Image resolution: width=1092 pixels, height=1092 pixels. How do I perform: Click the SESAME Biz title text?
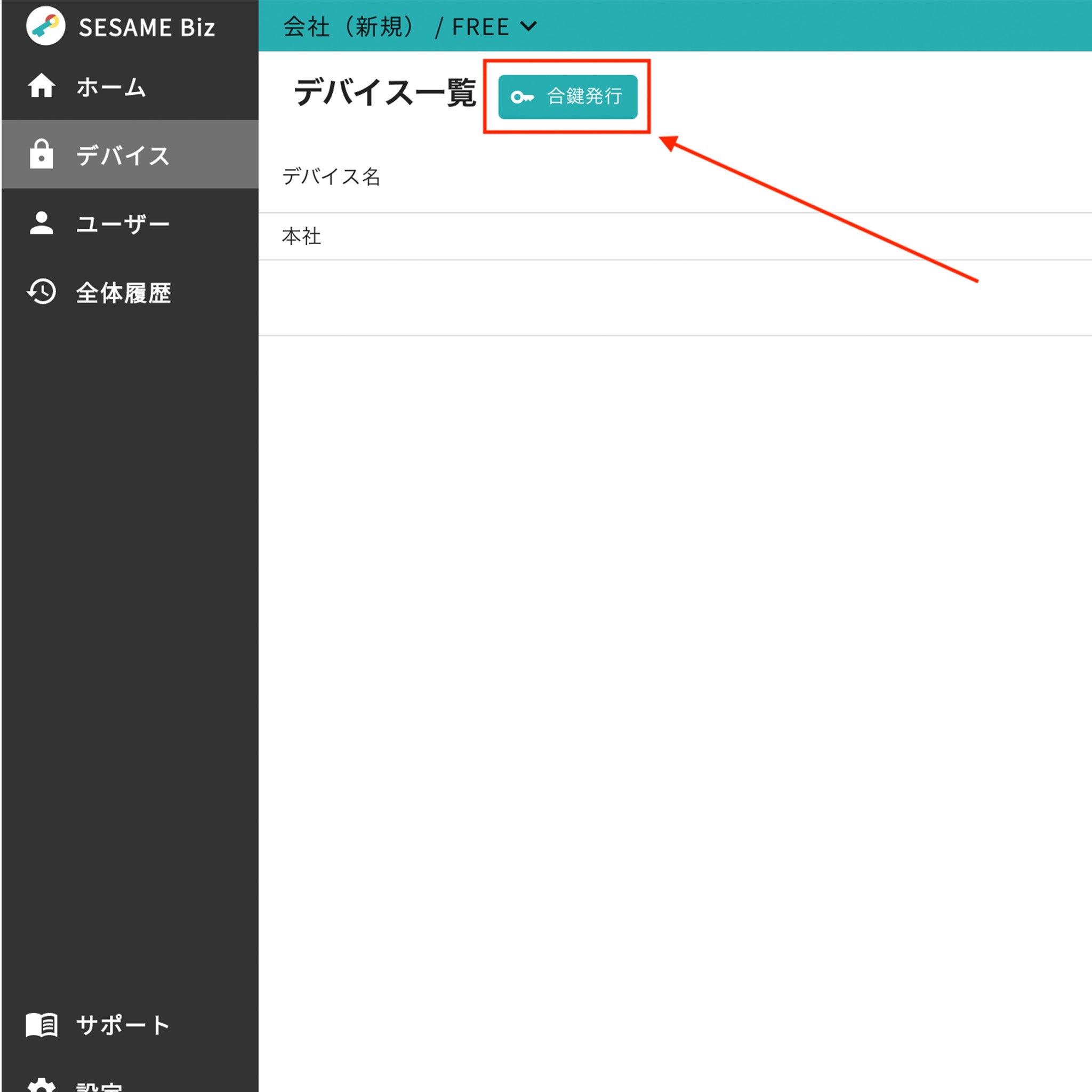click(147, 28)
